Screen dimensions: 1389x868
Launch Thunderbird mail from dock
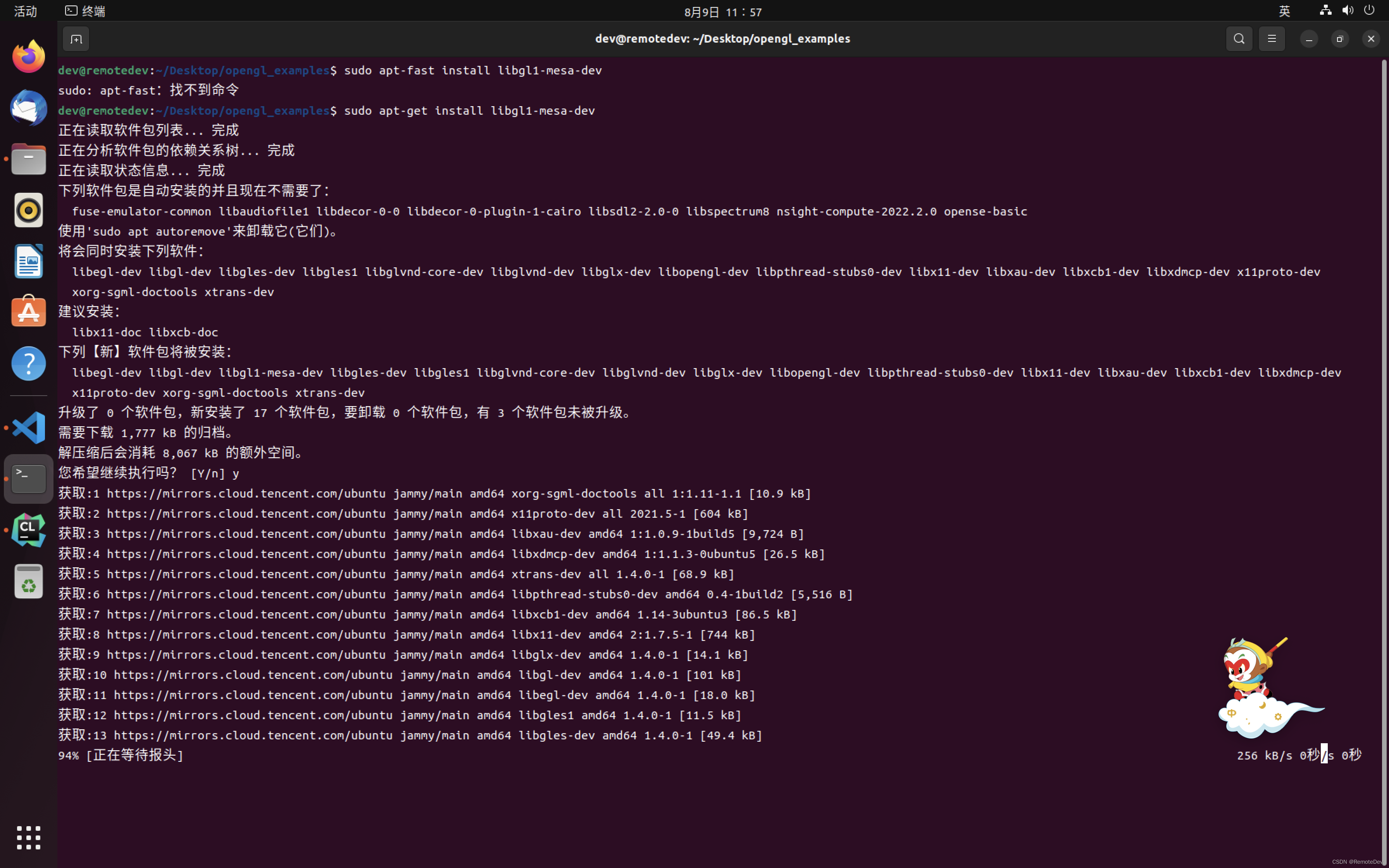pos(28,107)
